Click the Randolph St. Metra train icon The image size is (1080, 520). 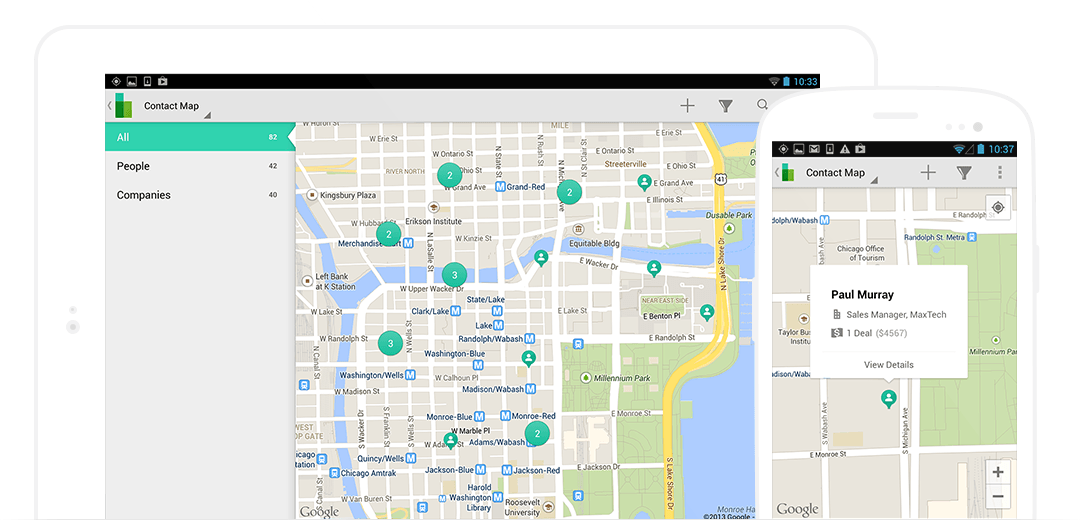click(971, 236)
